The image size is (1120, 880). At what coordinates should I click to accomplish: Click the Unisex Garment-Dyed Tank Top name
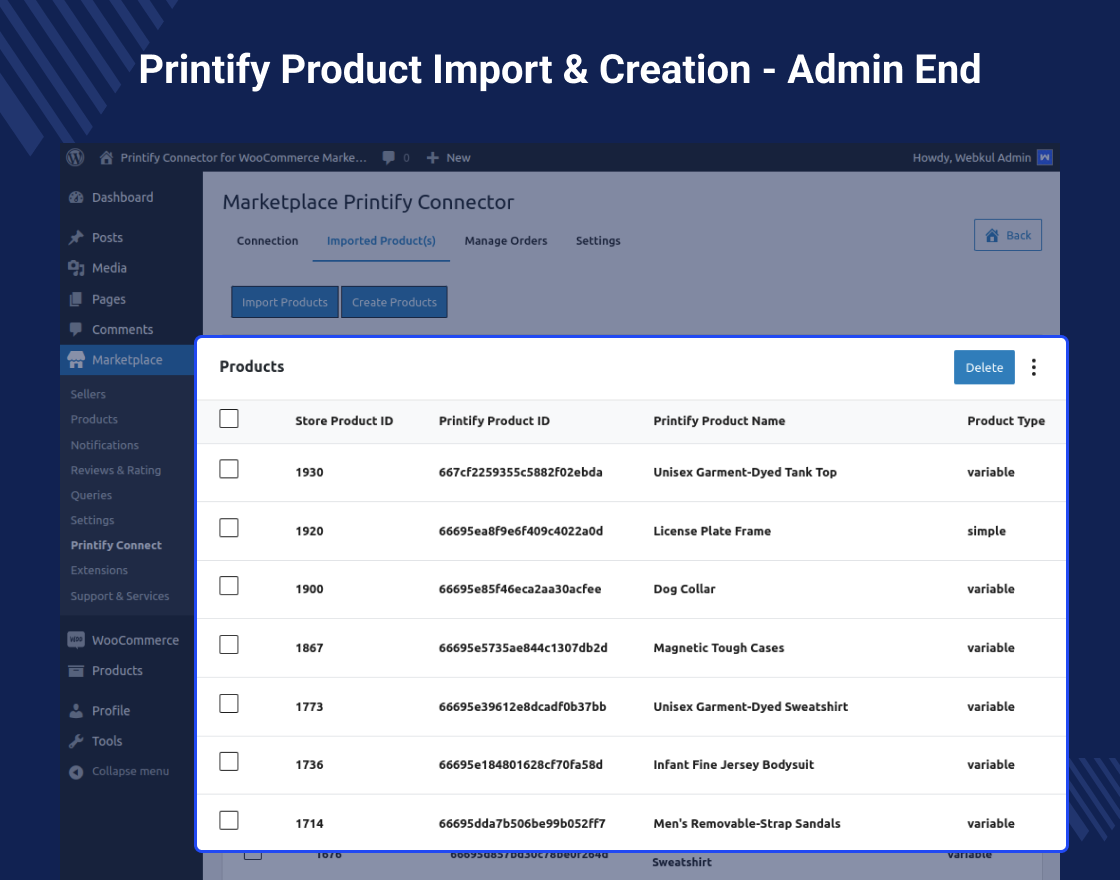click(x=745, y=472)
